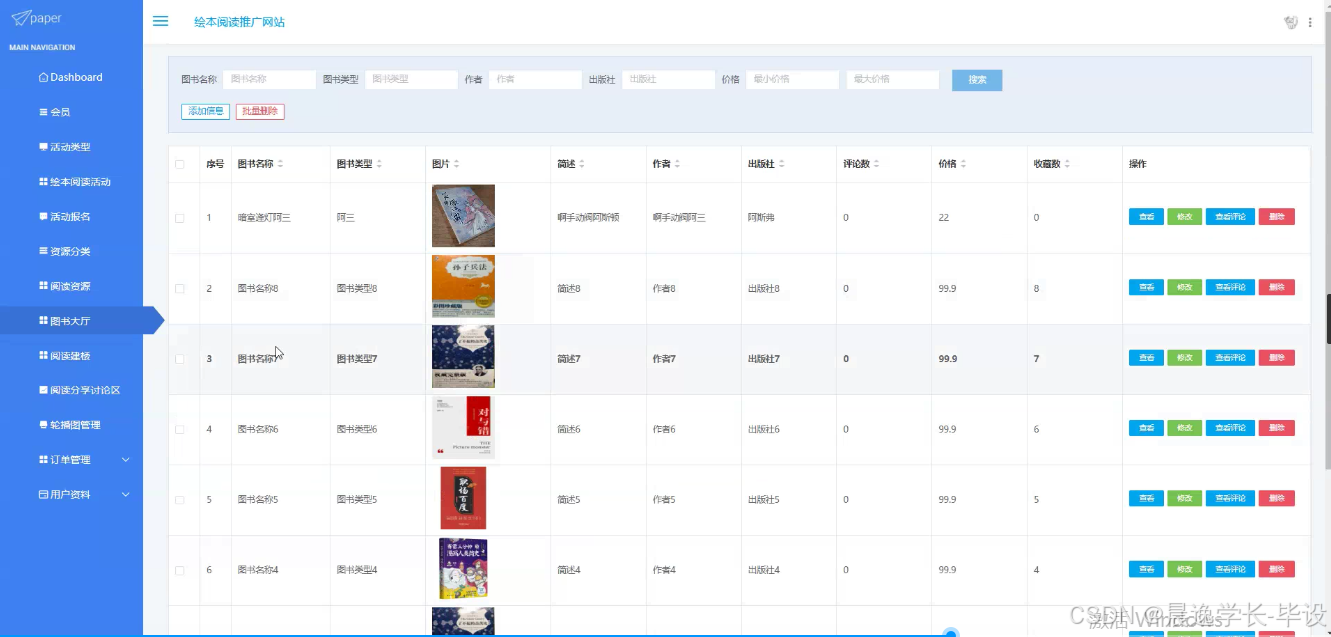
Task: Sort table by 评论数 column arrows
Action: pos(877,164)
